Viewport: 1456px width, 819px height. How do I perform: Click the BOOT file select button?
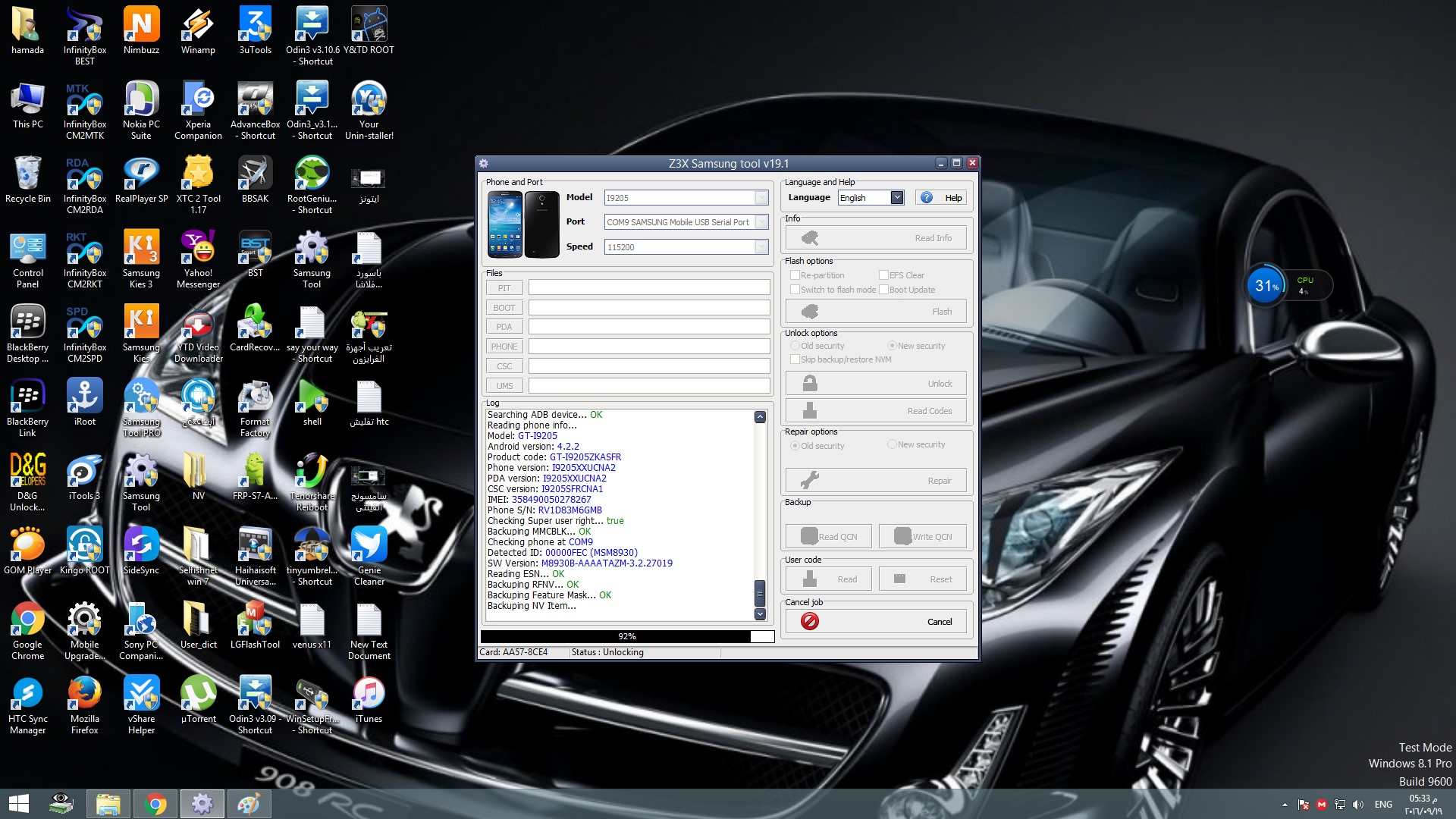coord(504,308)
